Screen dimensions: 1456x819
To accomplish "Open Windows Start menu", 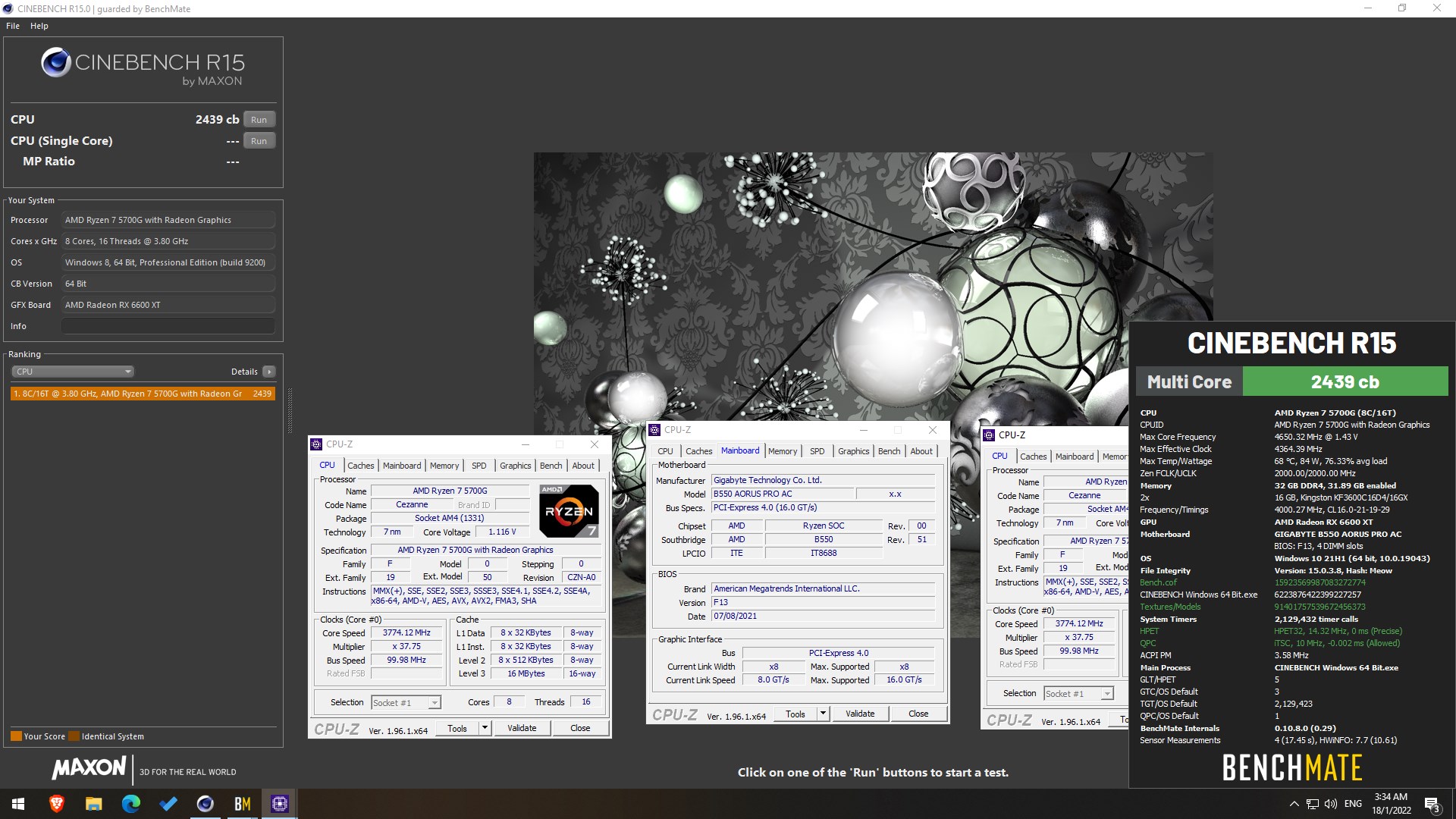I will tap(18, 804).
